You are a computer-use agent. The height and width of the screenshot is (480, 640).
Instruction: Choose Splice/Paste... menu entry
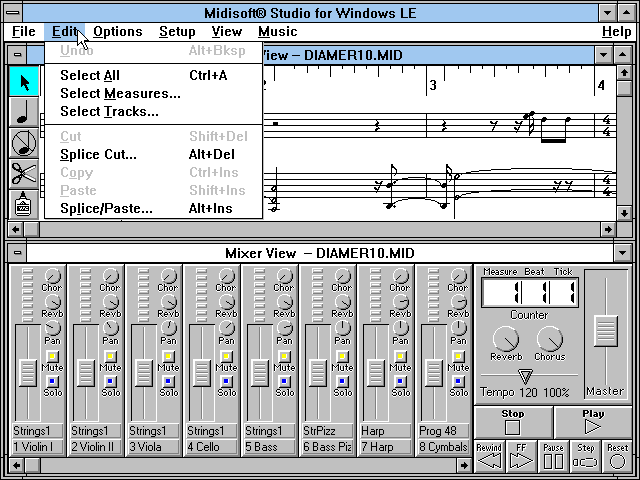[153, 209]
